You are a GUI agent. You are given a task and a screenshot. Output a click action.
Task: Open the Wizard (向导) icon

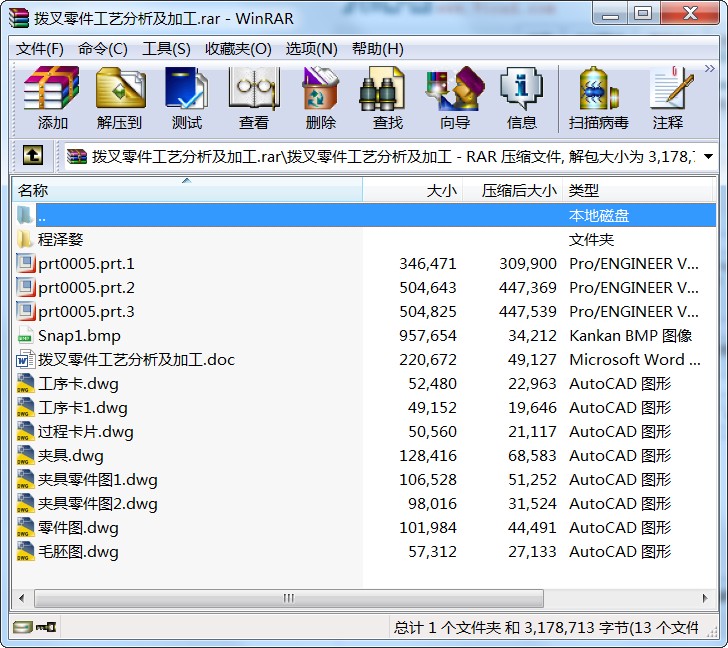(x=455, y=89)
